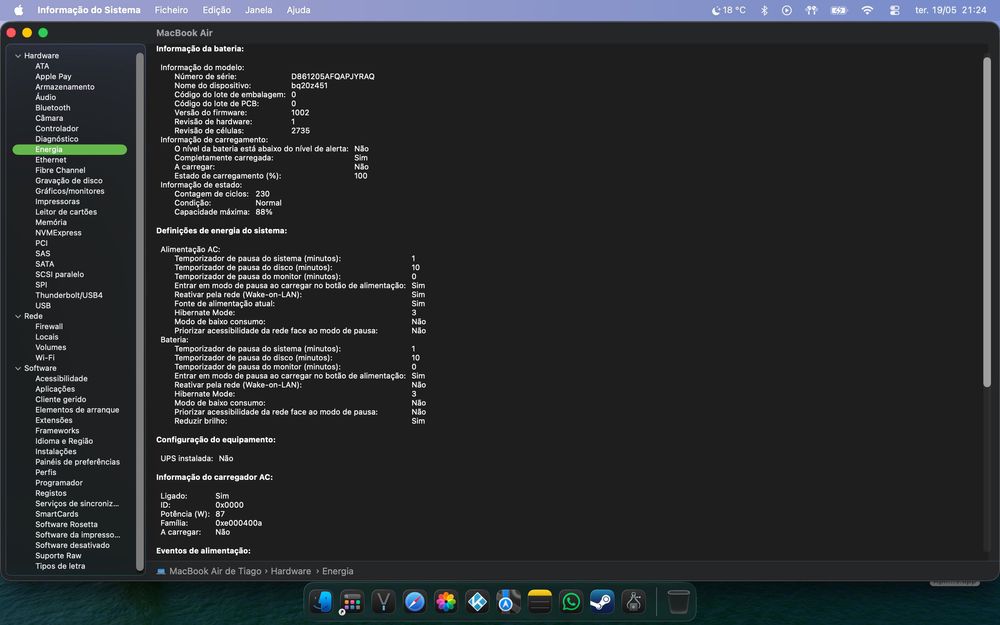Open the Photos app in the Dock

point(446,601)
